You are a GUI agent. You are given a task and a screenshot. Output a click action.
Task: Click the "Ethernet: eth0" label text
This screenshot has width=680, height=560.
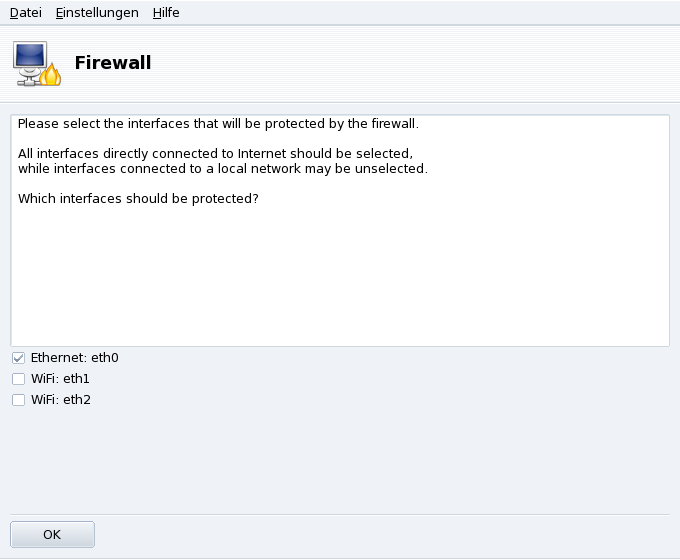(x=75, y=358)
